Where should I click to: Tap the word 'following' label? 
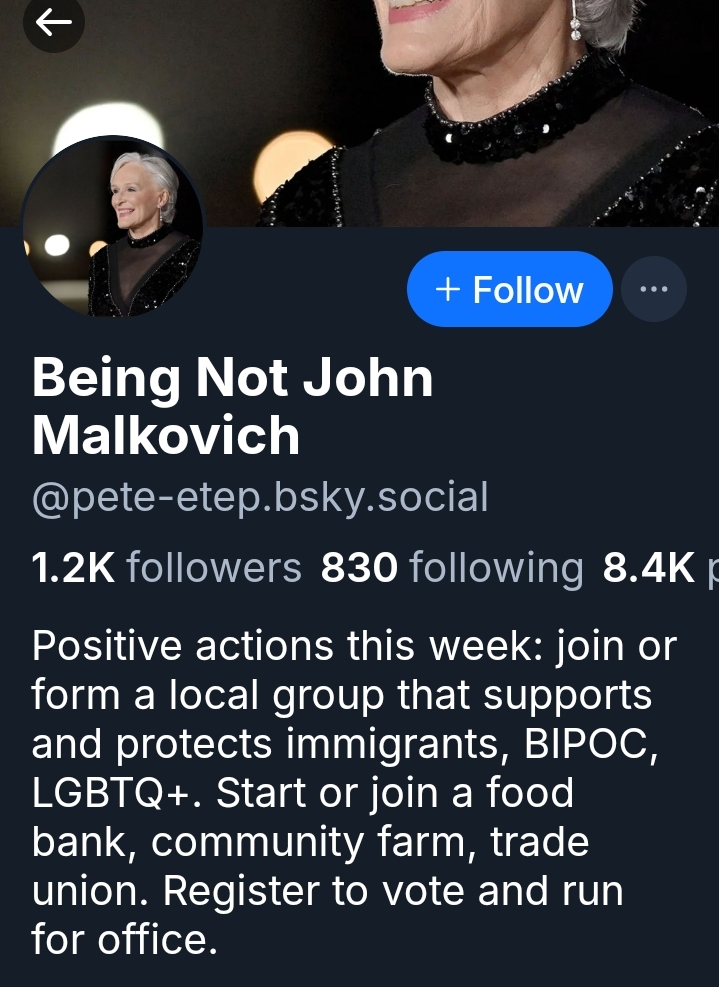point(496,568)
